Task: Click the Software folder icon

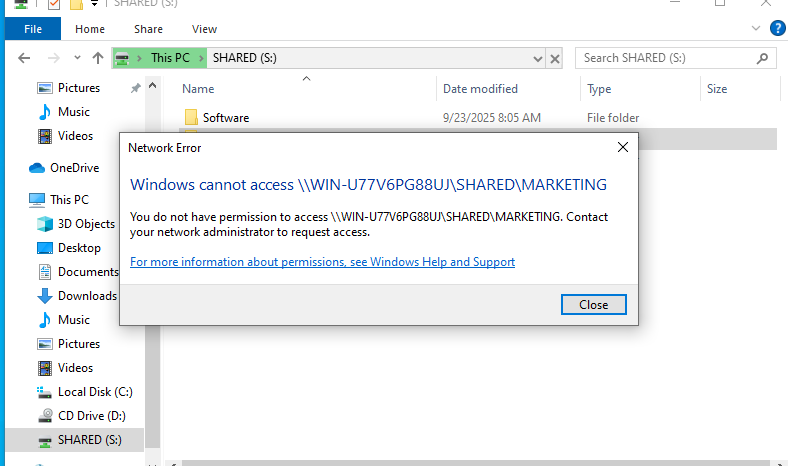Action: (191, 118)
